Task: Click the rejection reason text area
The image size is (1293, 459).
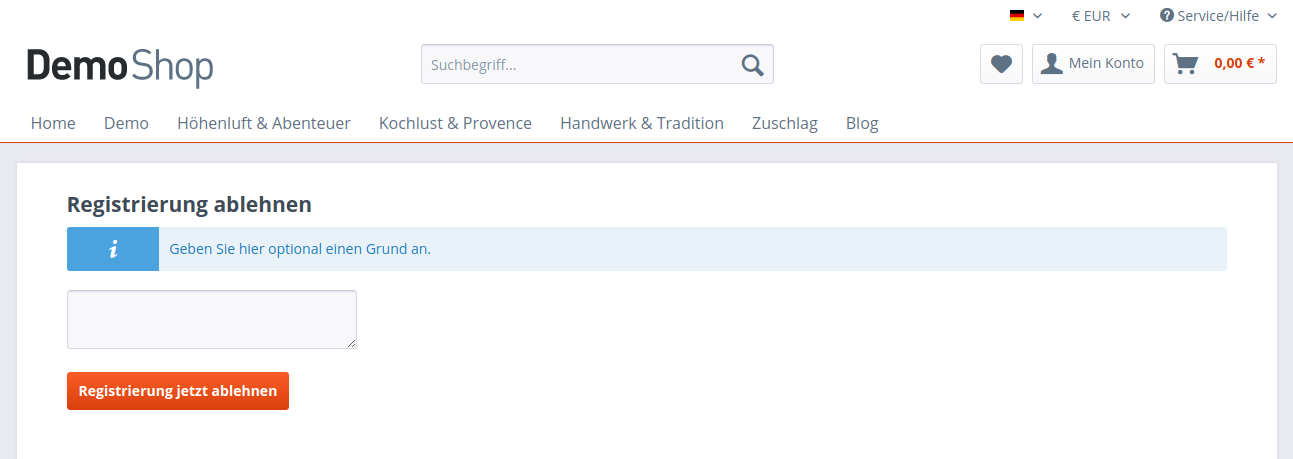Action: coord(212,320)
